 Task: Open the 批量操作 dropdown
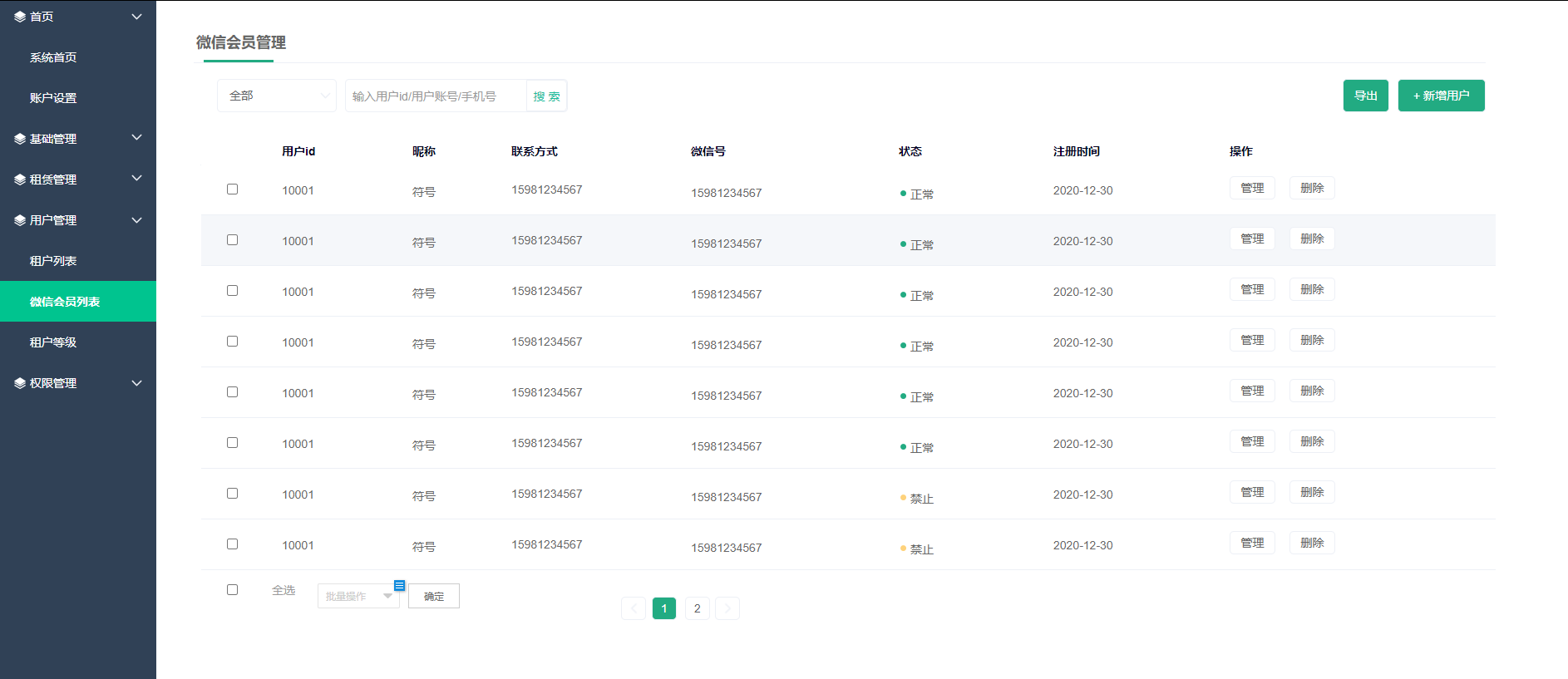click(358, 596)
